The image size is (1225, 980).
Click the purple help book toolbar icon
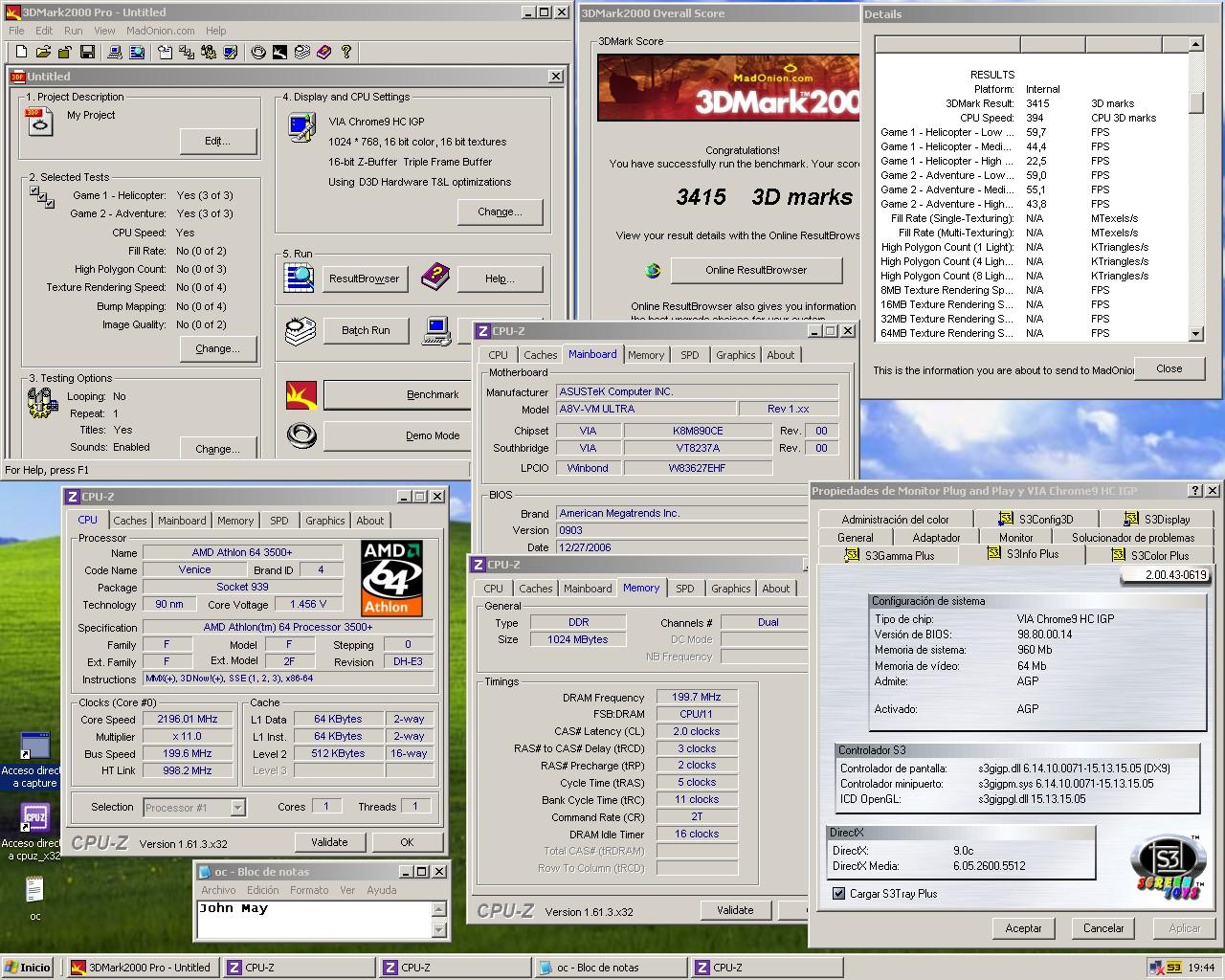pyautogui.click(x=324, y=52)
